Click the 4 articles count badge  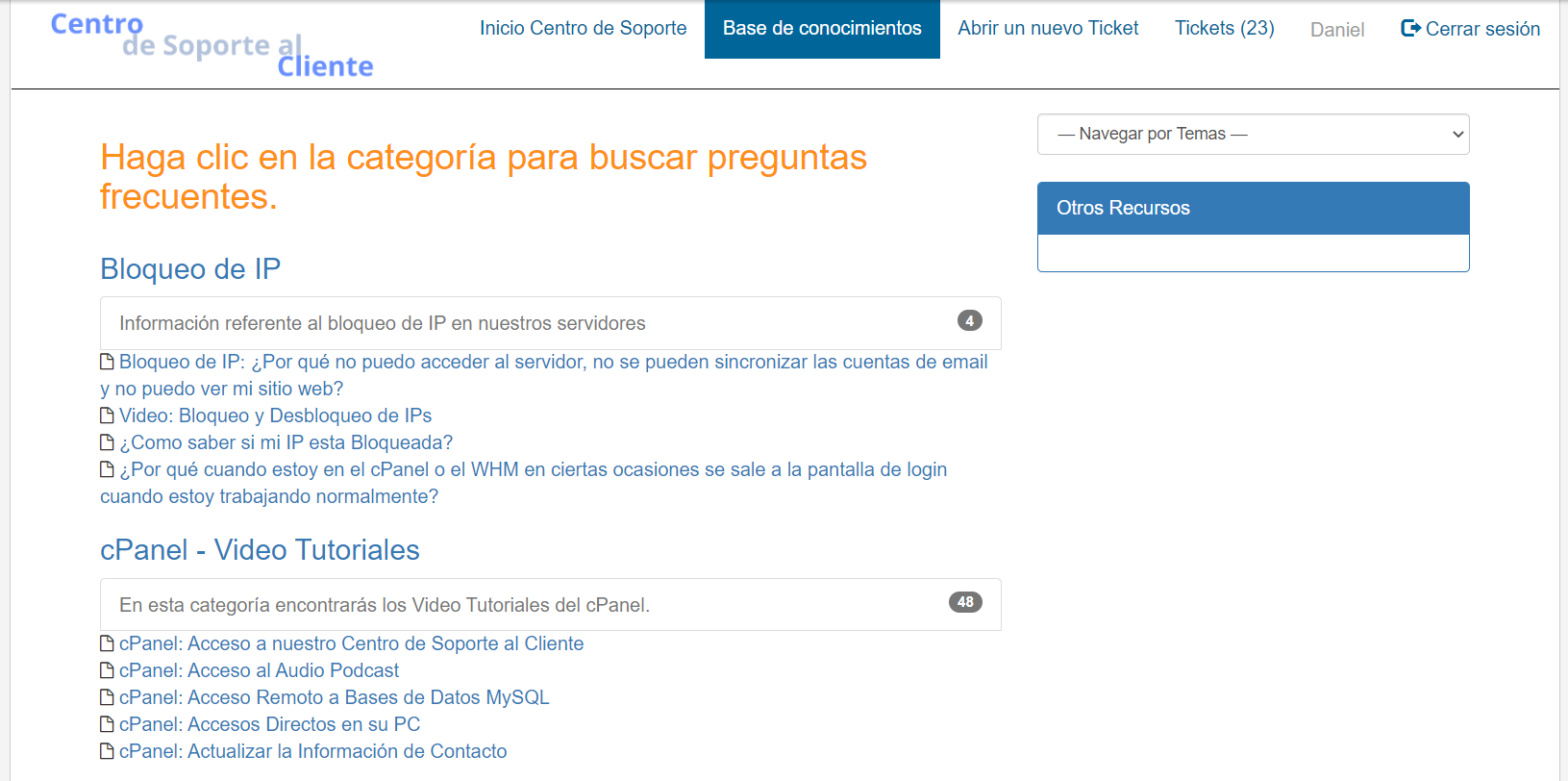[x=969, y=321]
